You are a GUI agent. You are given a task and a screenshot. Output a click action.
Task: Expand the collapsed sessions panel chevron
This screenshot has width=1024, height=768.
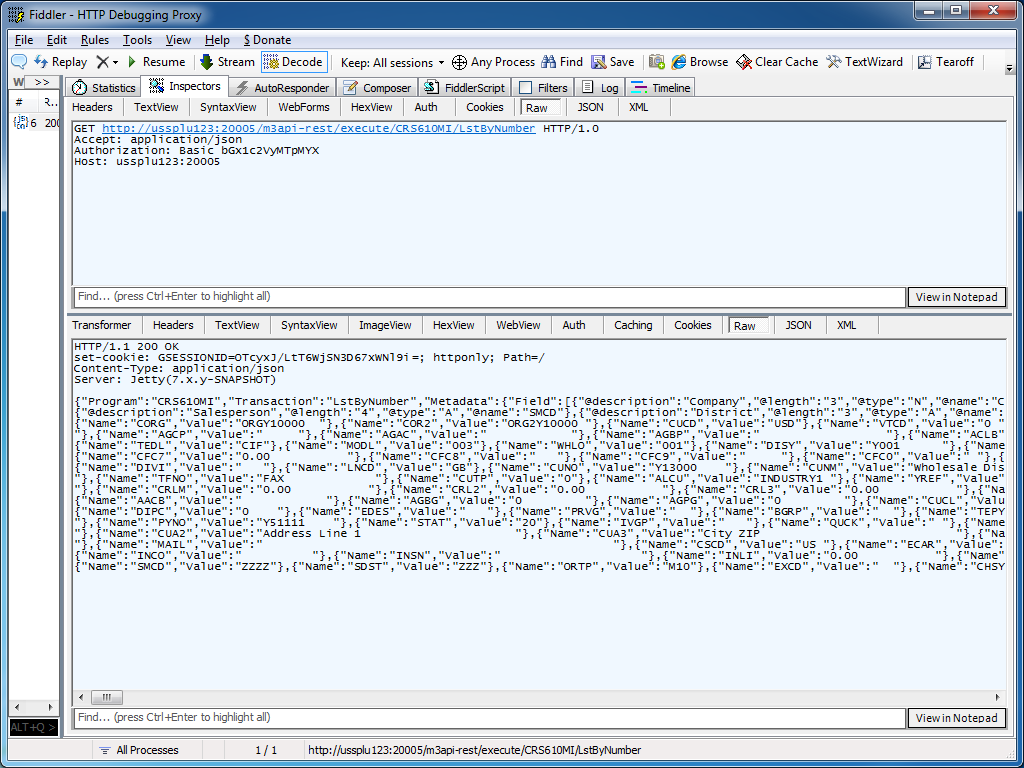(x=41, y=82)
